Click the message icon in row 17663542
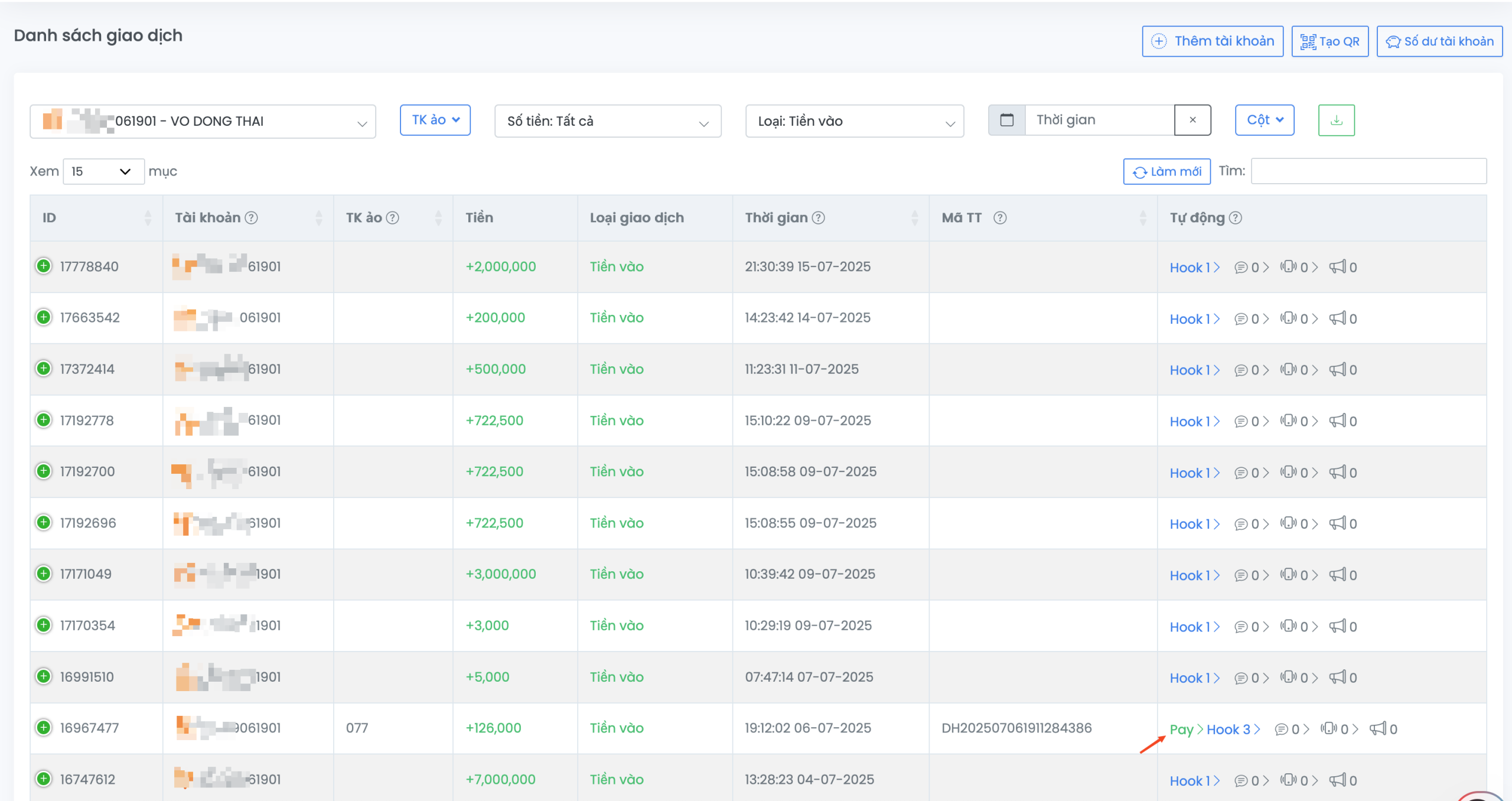Image resolution: width=1512 pixels, height=801 pixels. click(x=1241, y=319)
